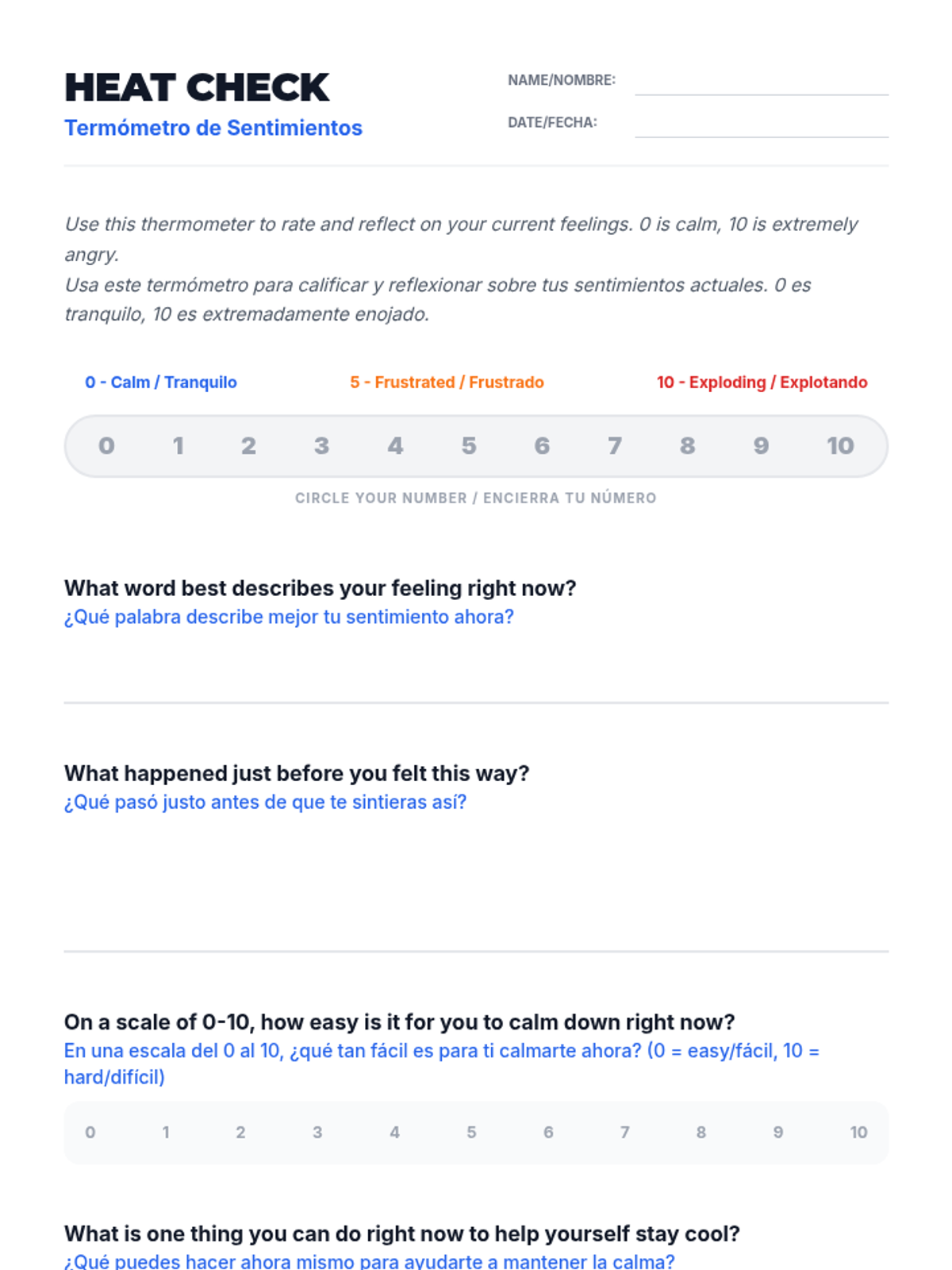Choose 5 on the feelings thermometer
The height and width of the screenshot is (1270, 952).
469,446
